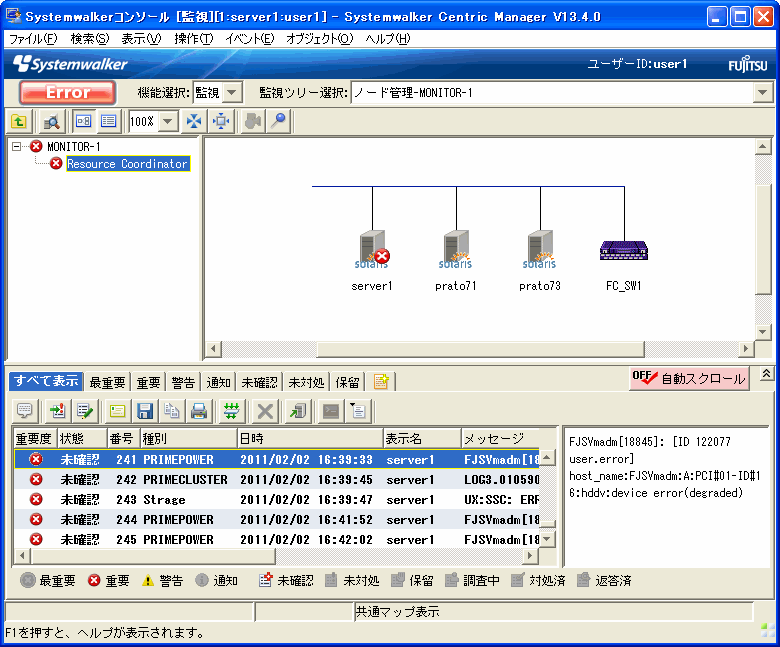
Task: Sort by 日時 column header
Action: (310, 438)
